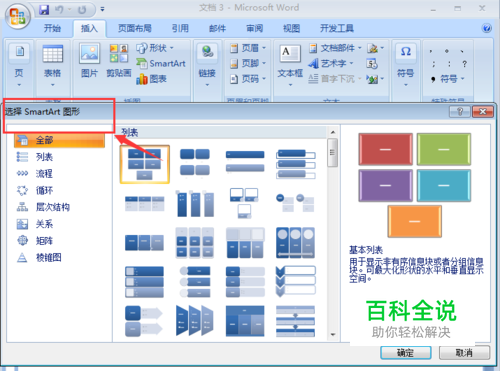Viewport: 500px width, 371px height.
Task: Go to the 邮件 ribbon tab
Action: (x=217, y=28)
